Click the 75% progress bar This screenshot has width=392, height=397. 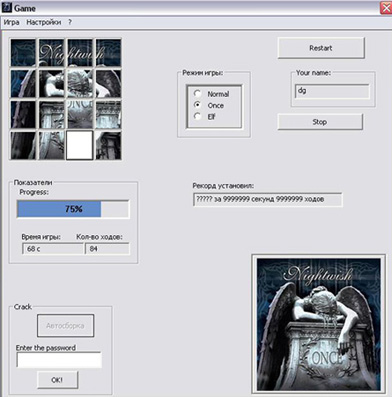pos(73,209)
